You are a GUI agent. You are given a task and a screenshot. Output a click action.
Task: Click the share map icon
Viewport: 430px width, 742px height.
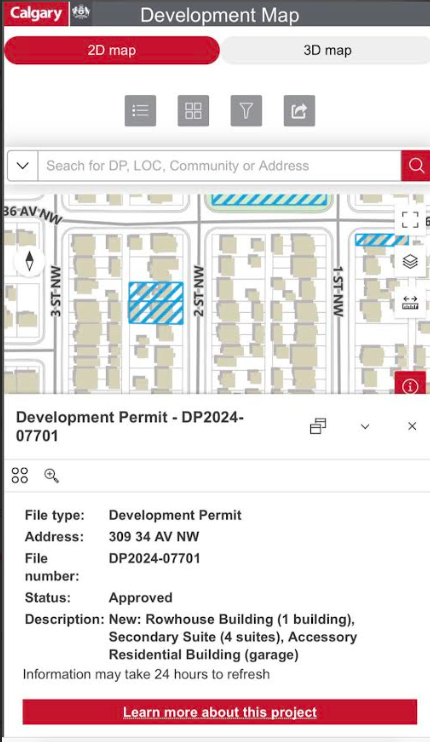299,111
